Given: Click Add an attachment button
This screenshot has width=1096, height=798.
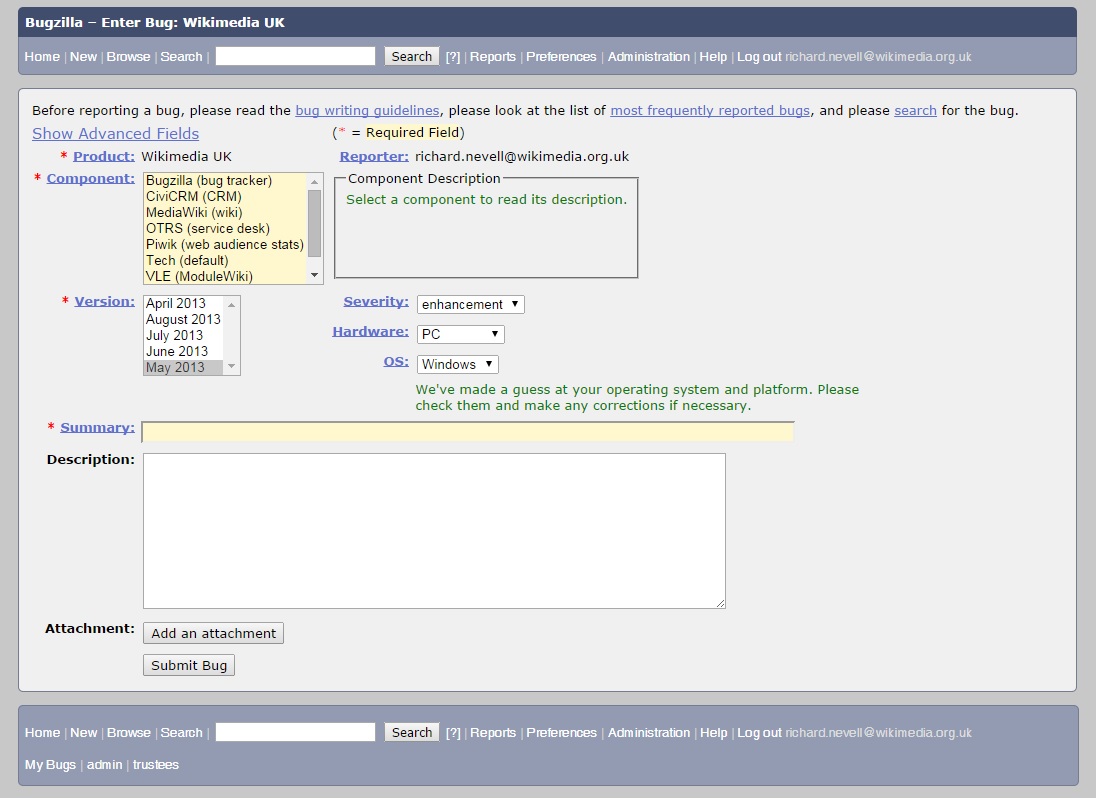Looking at the screenshot, I should 213,633.
